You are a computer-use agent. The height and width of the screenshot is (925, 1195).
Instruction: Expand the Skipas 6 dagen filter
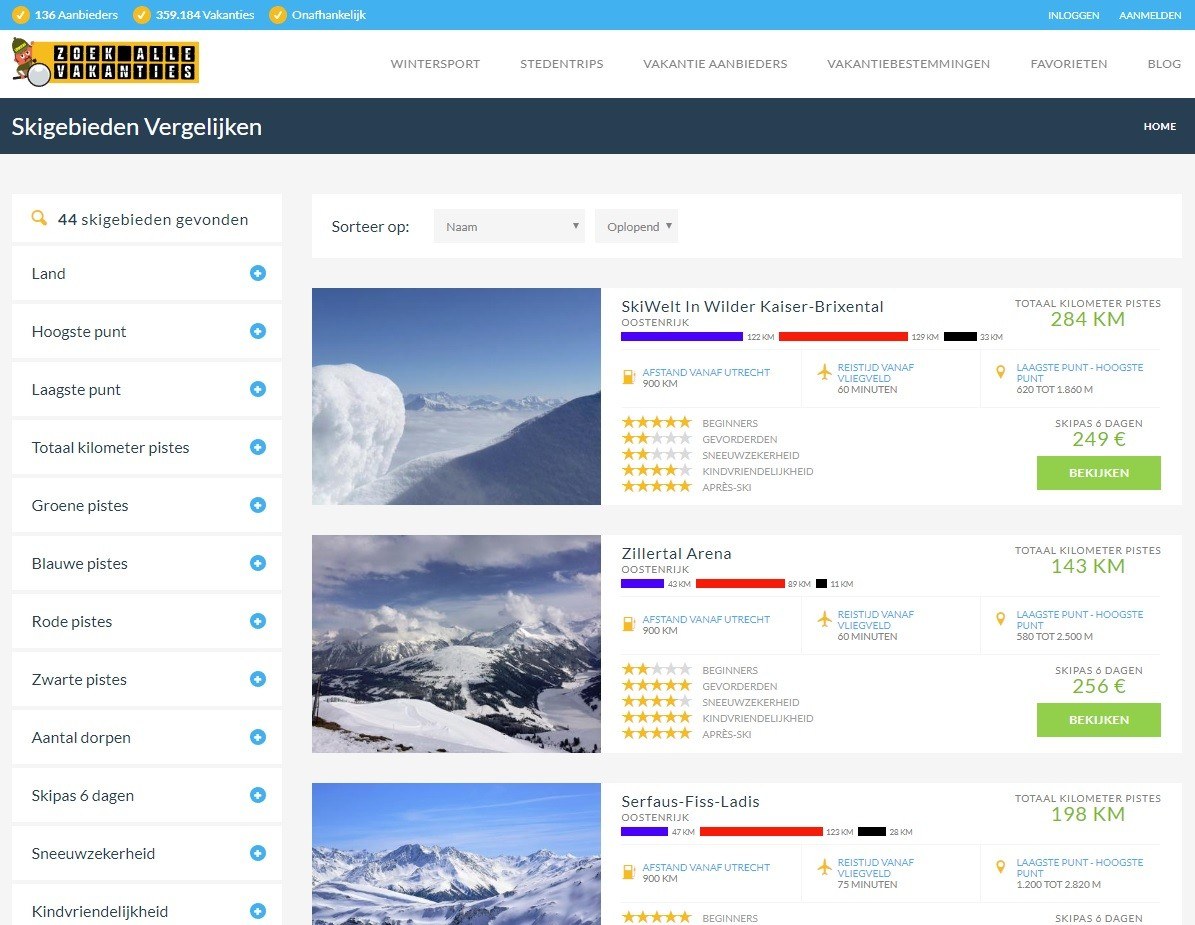pyautogui.click(x=258, y=795)
